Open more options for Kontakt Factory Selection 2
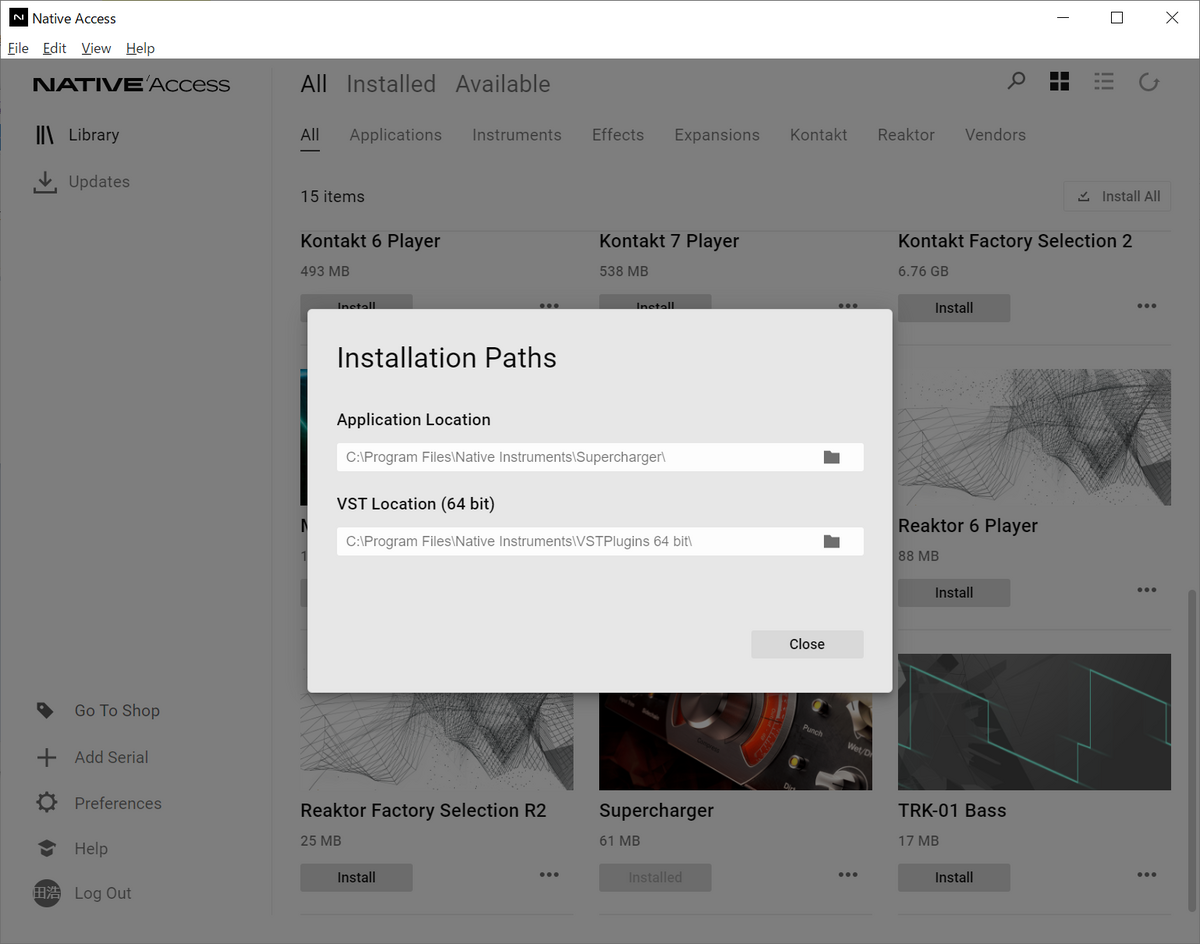The image size is (1200, 944). point(1146,306)
